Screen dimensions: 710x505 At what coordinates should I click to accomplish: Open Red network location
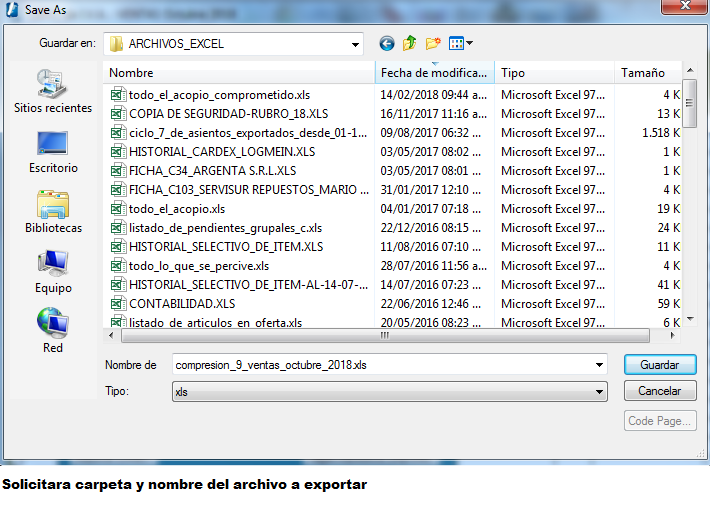(53, 331)
